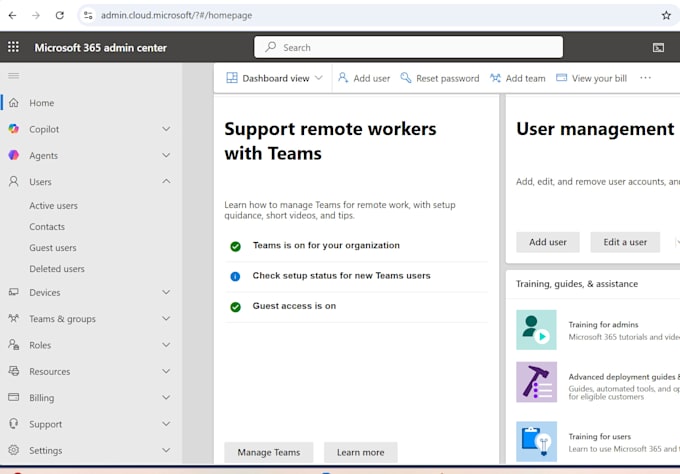Click the Training for admins title
This screenshot has width=680, height=474.
[603, 324]
